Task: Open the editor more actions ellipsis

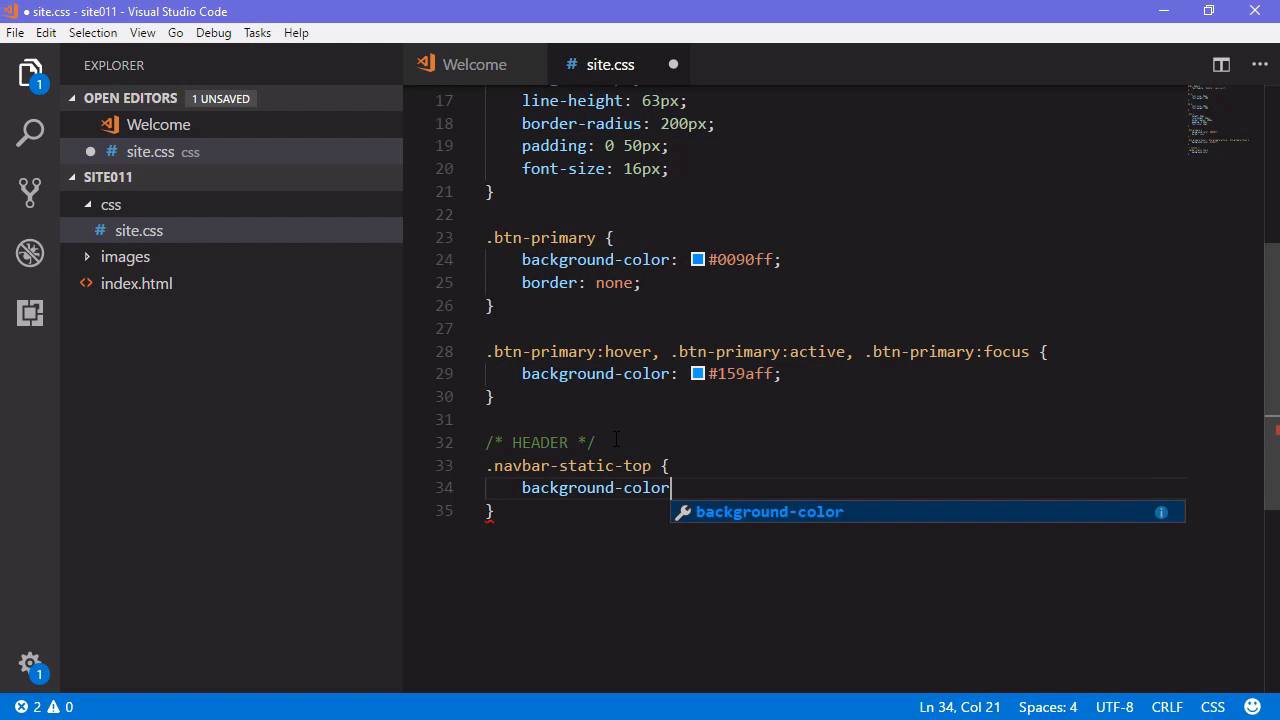Action: coord(1259,64)
